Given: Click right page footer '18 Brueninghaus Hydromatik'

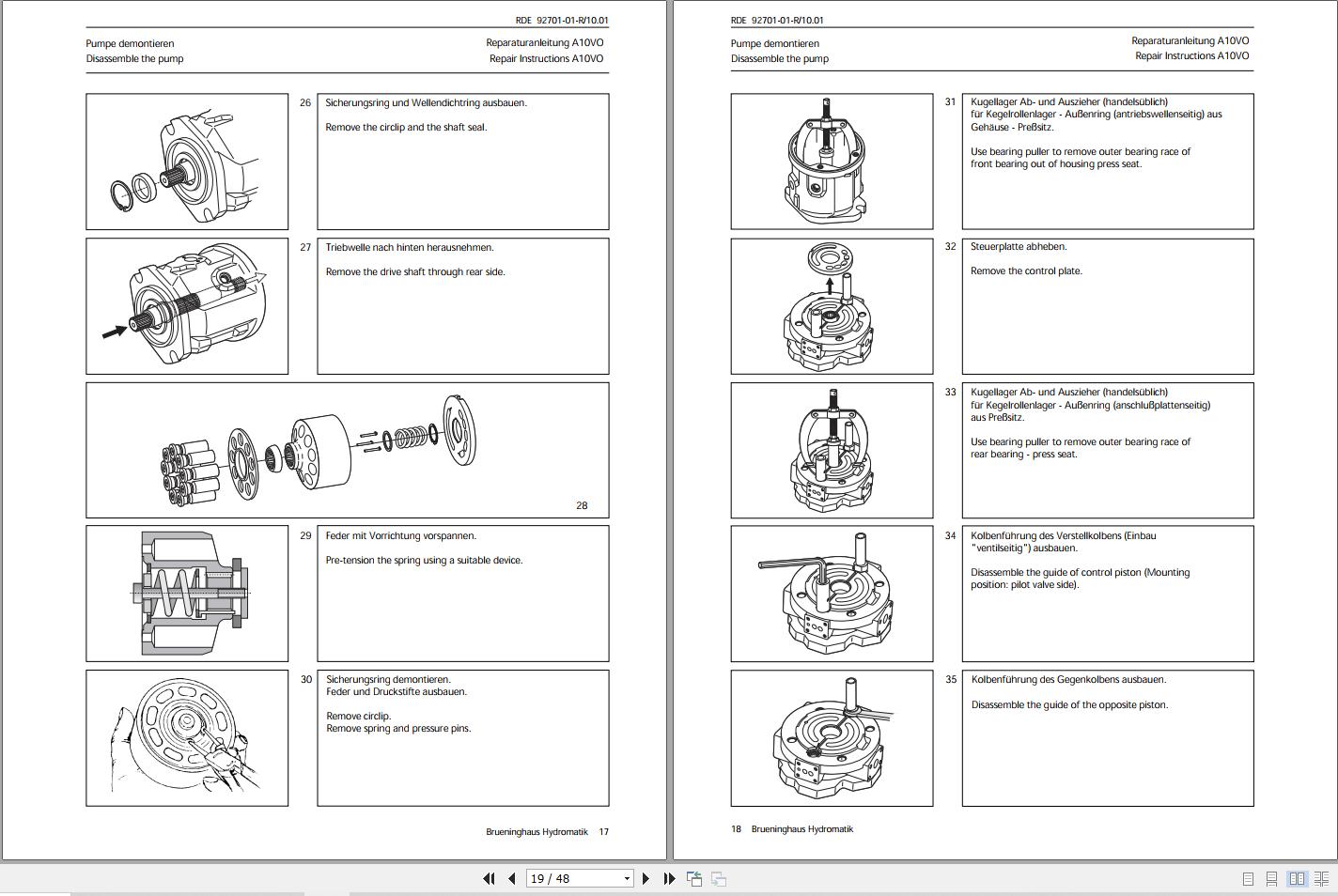Looking at the screenshot, I should 792,829.
